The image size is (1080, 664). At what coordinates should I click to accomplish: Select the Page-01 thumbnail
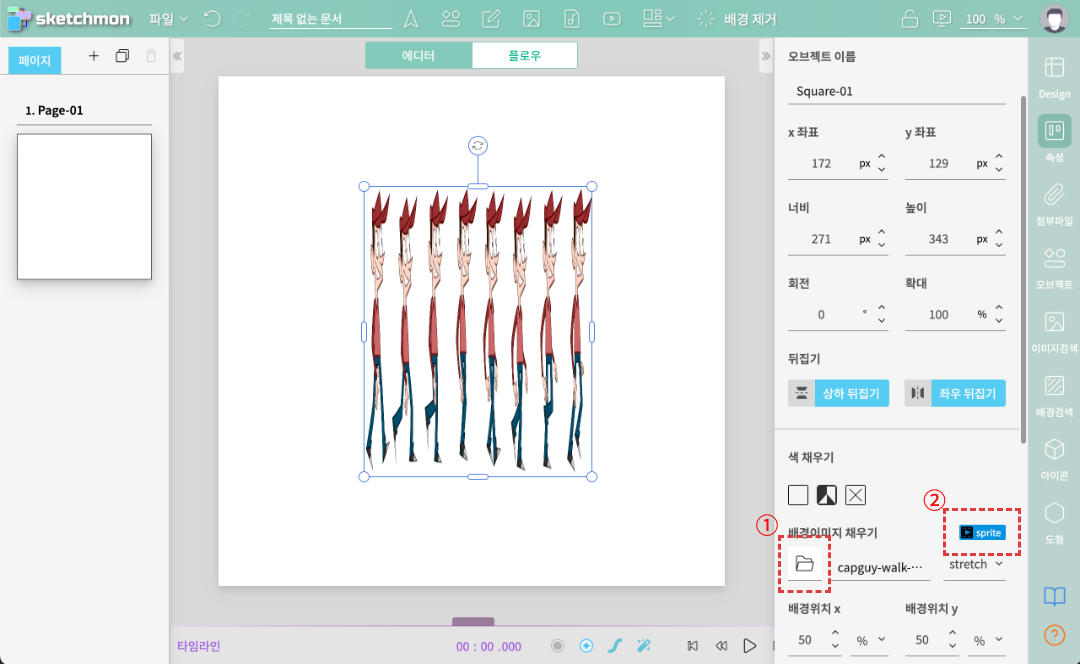pyautogui.click(x=84, y=207)
